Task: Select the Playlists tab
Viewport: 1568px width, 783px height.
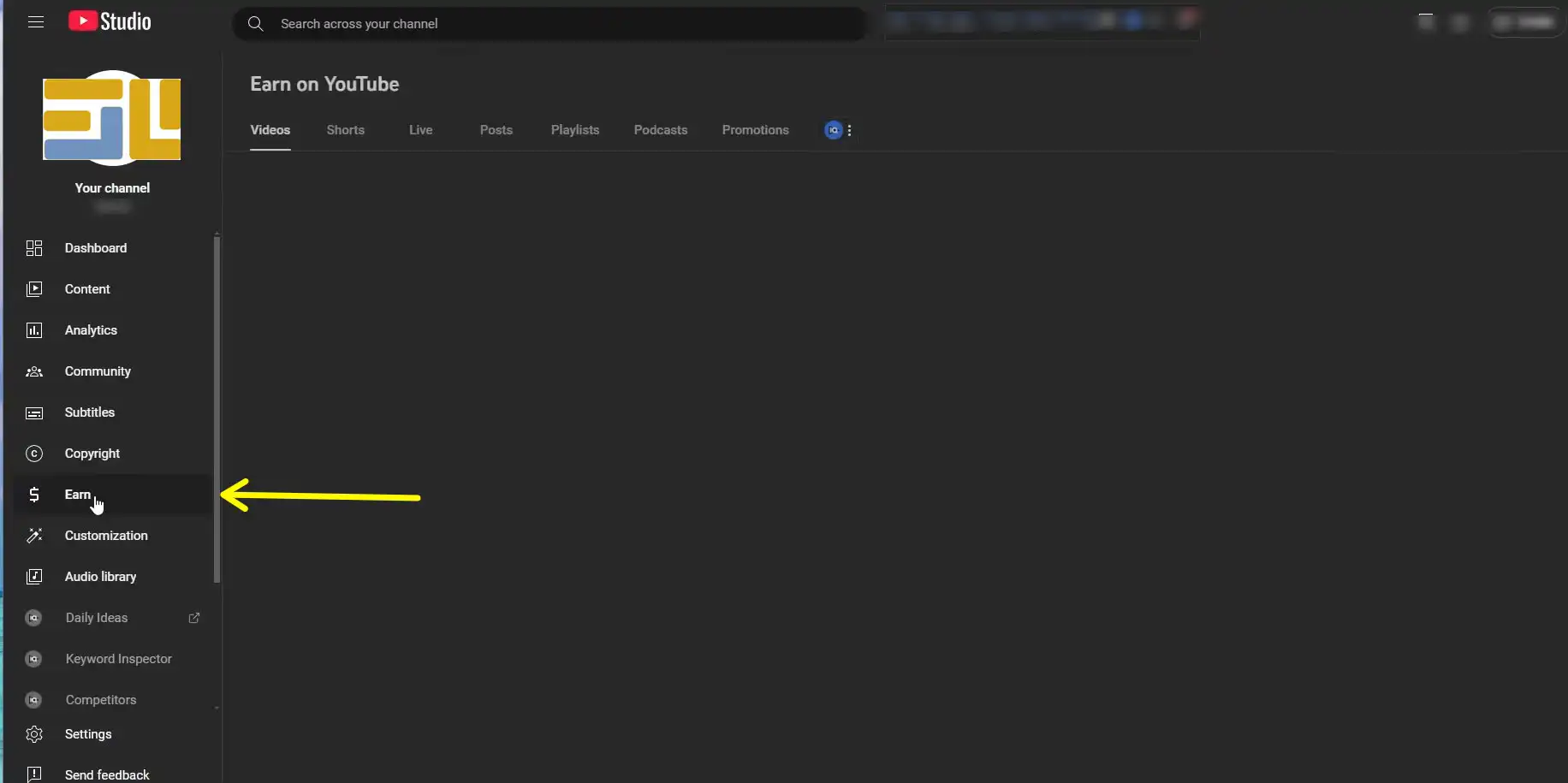Action: pos(574,130)
